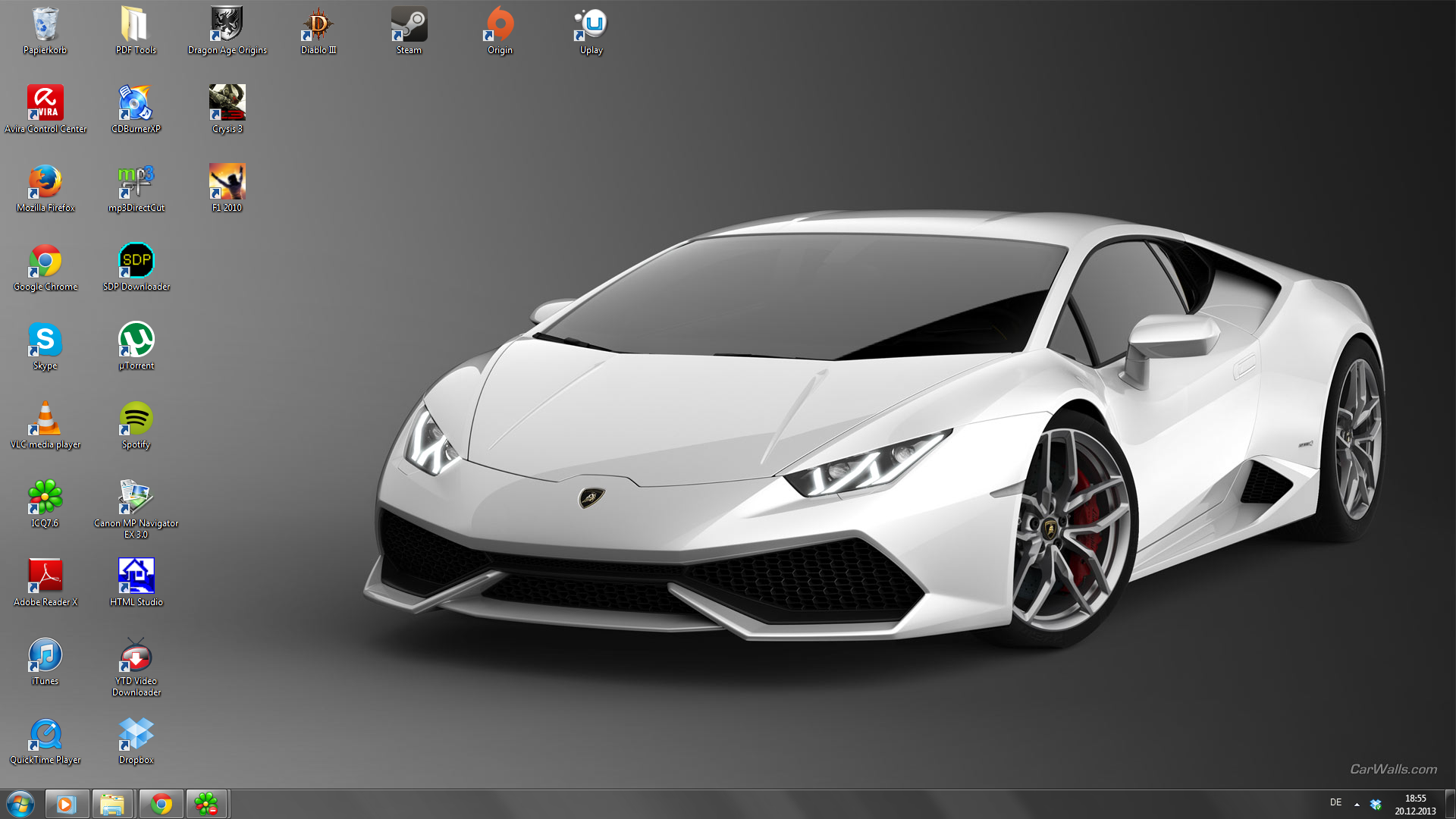The height and width of the screenshot is (819, 1456).
Task: Click the Dropbox tray icon
Action: tap(1376, 804)
